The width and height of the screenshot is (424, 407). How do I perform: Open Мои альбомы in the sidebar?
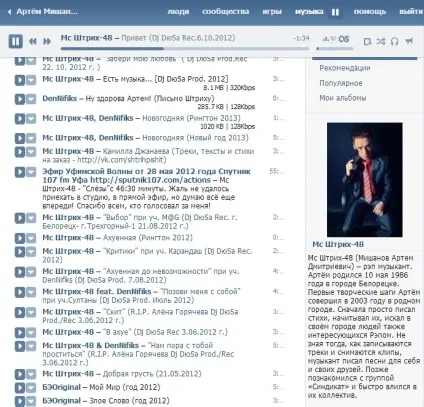(x=343, y=98)
